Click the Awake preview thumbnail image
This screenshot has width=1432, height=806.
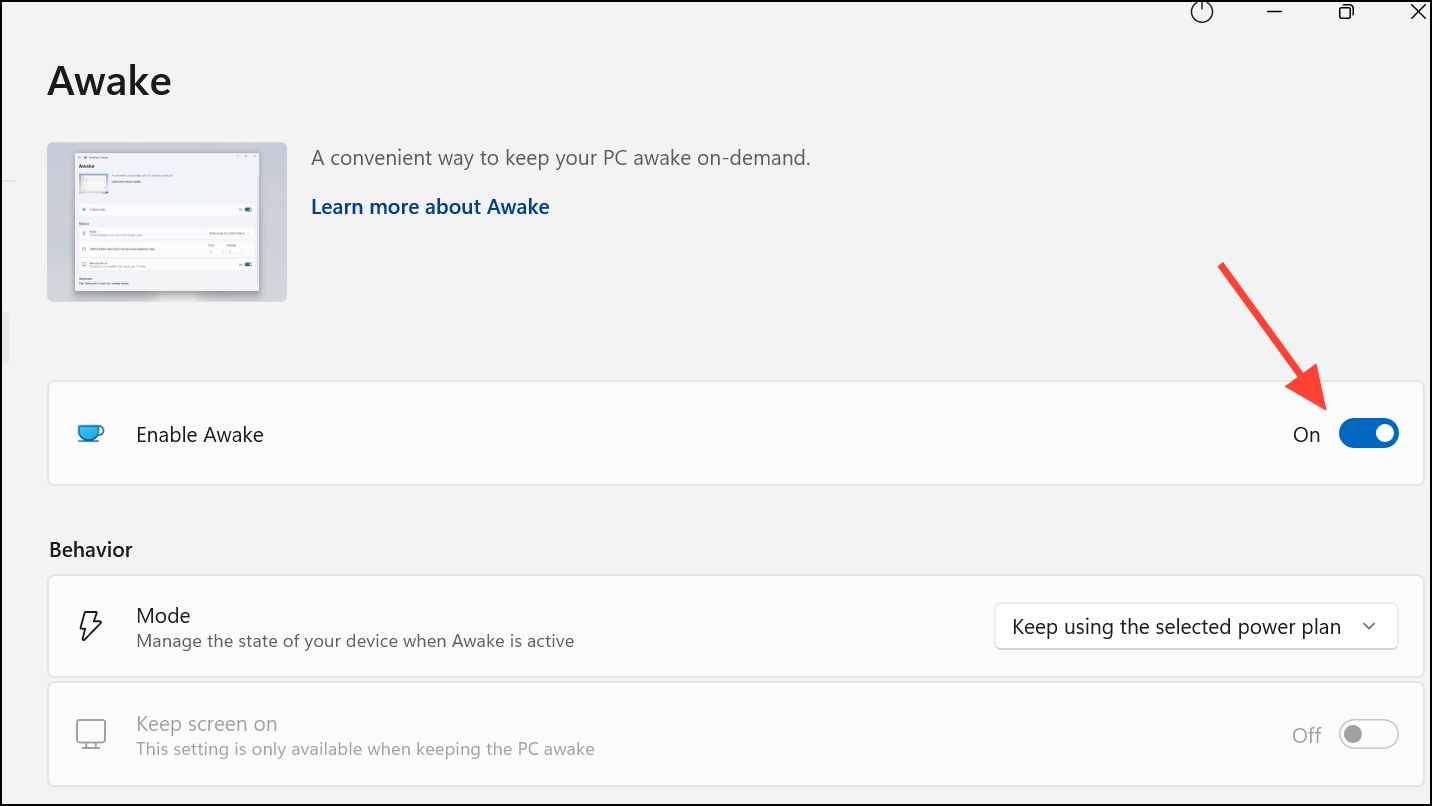pos(167,222)
